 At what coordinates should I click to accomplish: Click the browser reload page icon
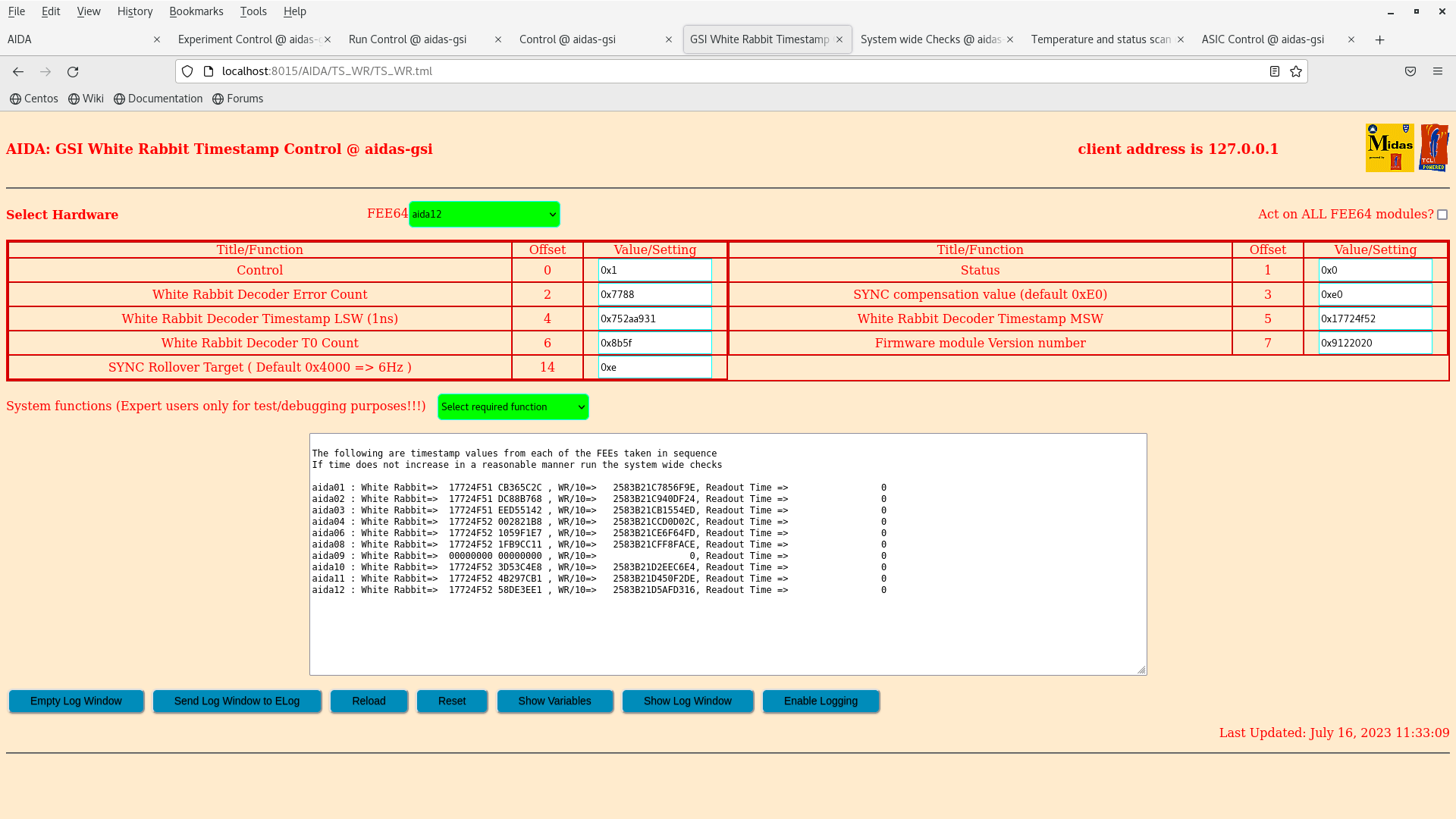click(x=73, y=71)
